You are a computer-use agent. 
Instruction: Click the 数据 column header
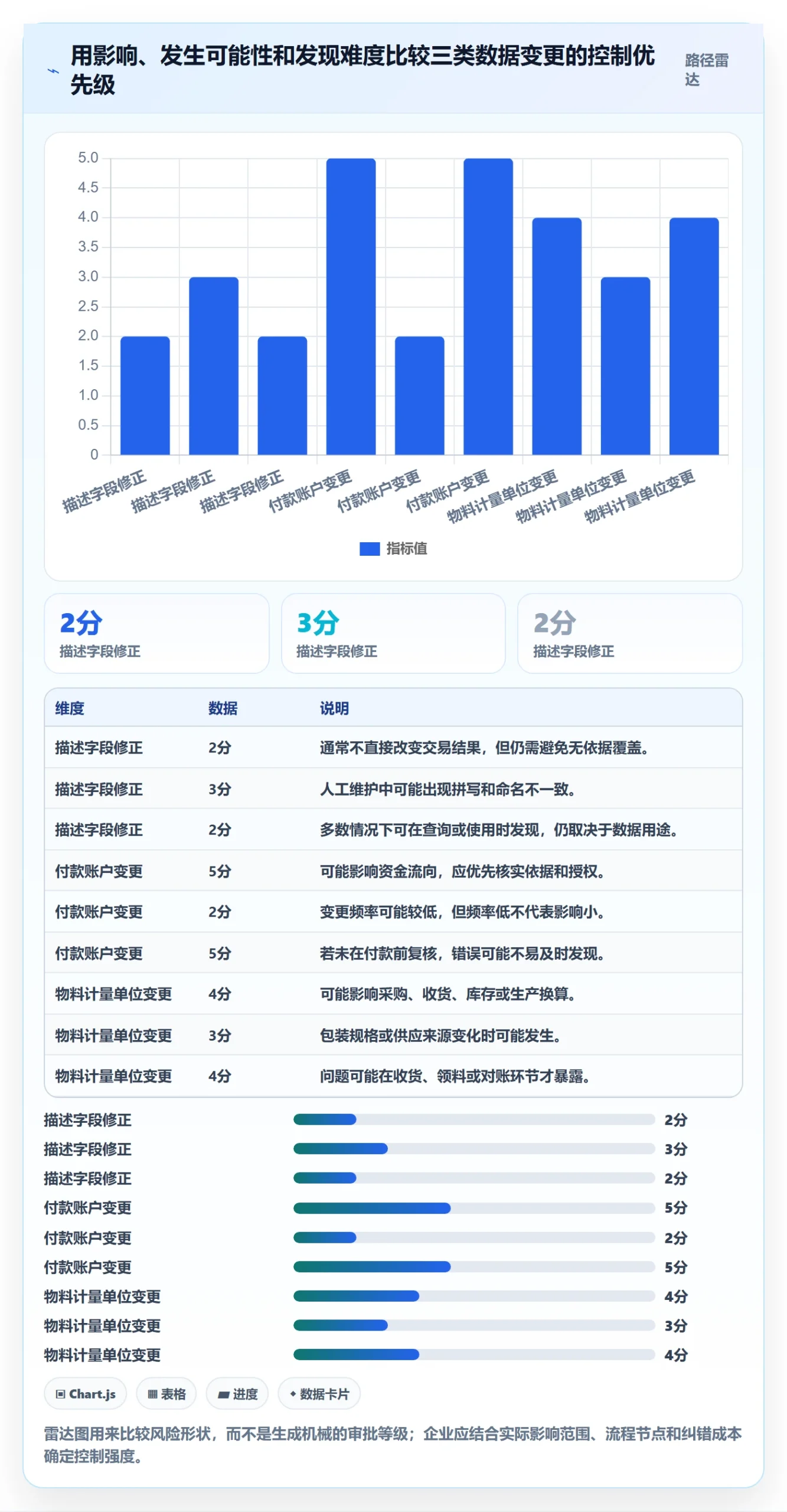(223, 708)
